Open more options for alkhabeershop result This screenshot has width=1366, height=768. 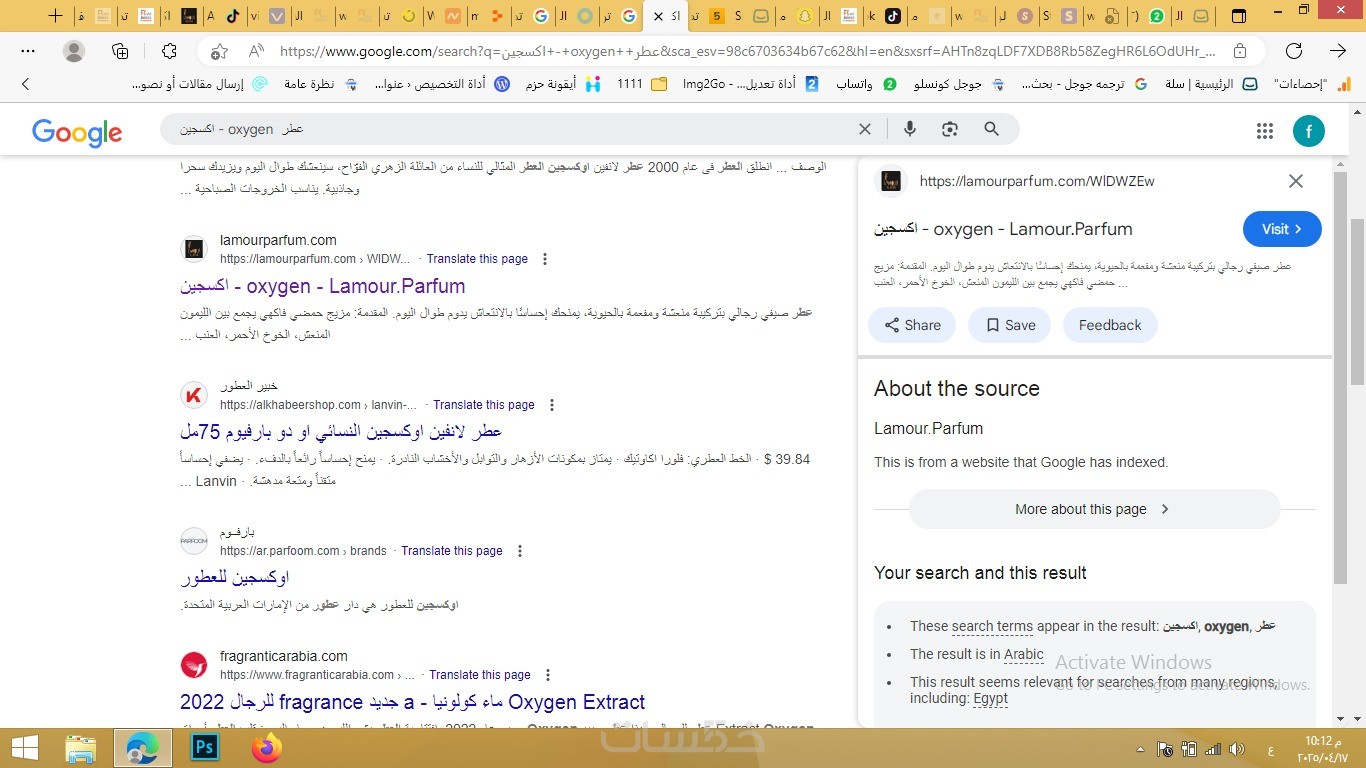click(x=552, y=405)
